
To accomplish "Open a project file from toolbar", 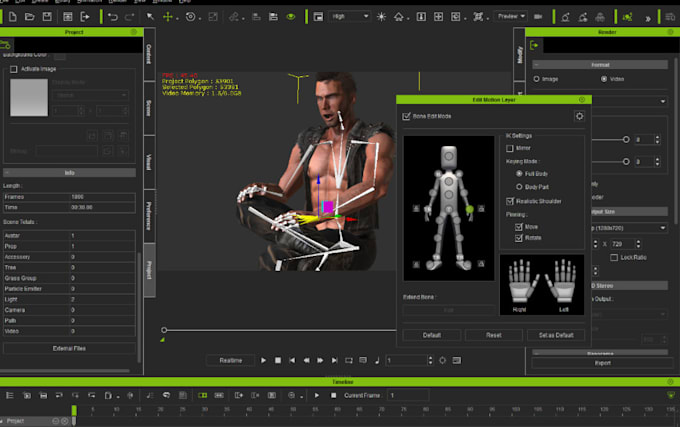I will click(x=29, y=17).
